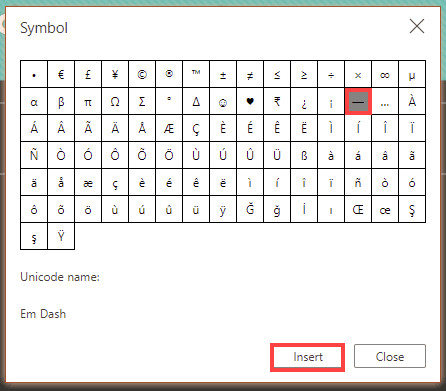Select capital A with grave accent
Image resolution: width=446 pixels, height=391 pixels.
(412, 101)
